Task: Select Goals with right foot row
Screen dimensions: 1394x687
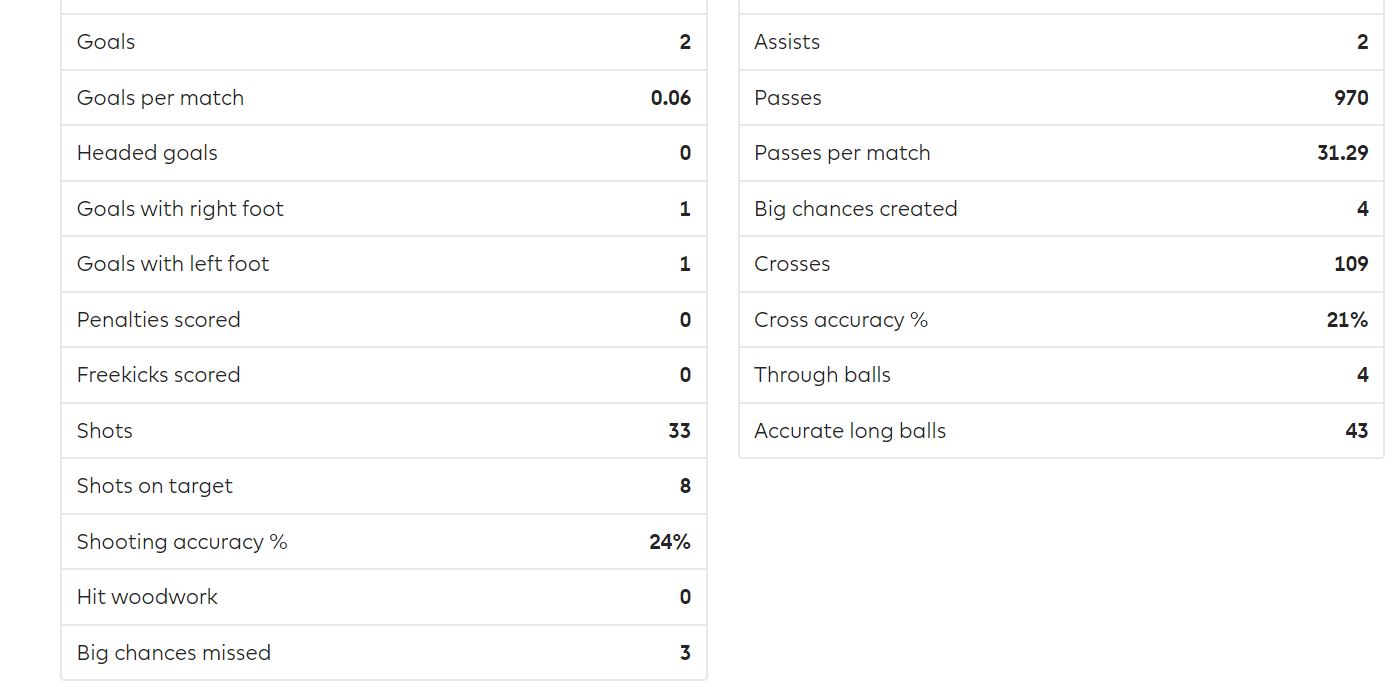Action: (x=384, y=209)
